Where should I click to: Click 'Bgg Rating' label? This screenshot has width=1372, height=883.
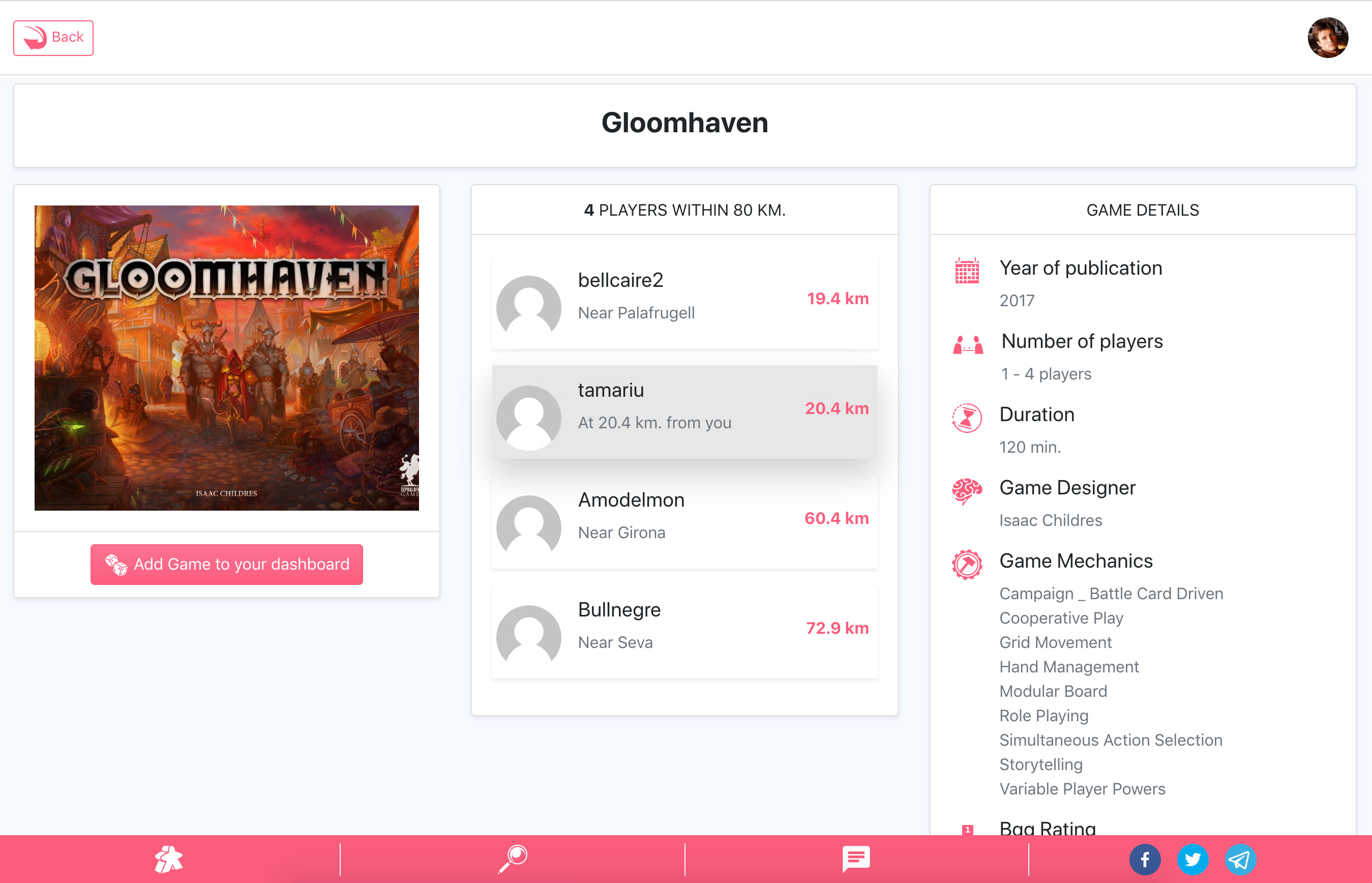click(x=1047, y=828)
